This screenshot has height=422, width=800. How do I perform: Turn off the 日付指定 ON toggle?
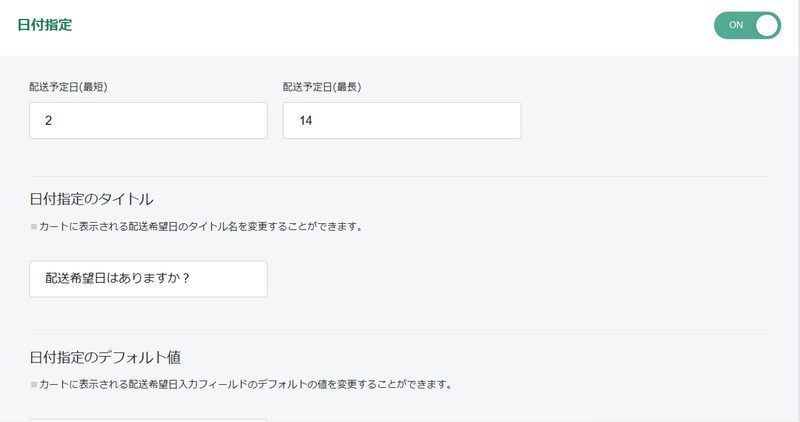tap(747, 25)
